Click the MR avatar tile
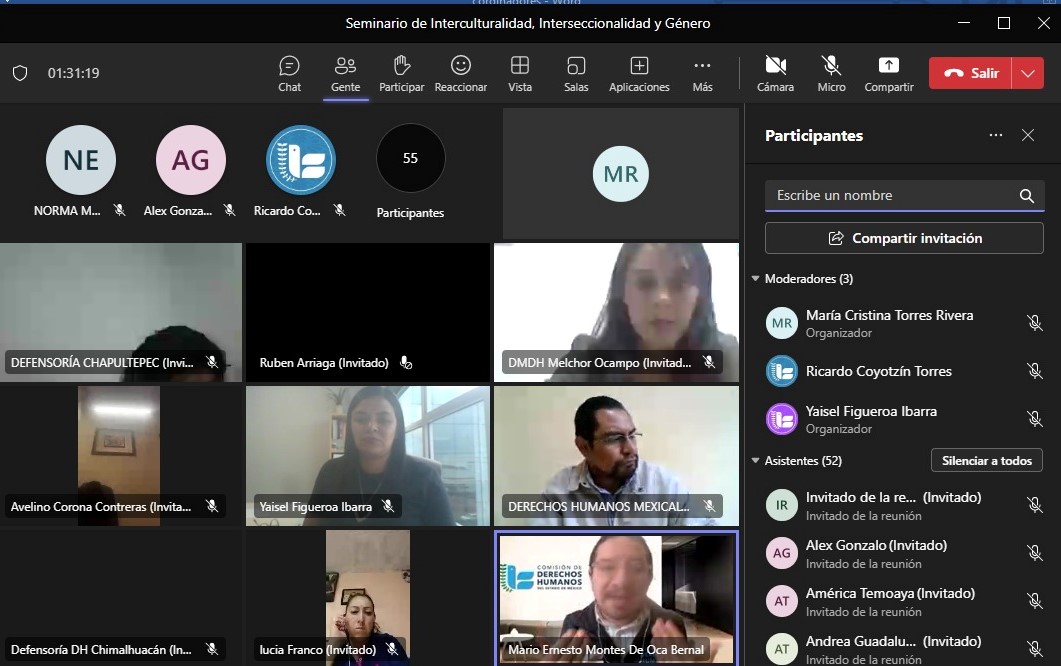This screenshot has height=666, width=1061. 620,174
